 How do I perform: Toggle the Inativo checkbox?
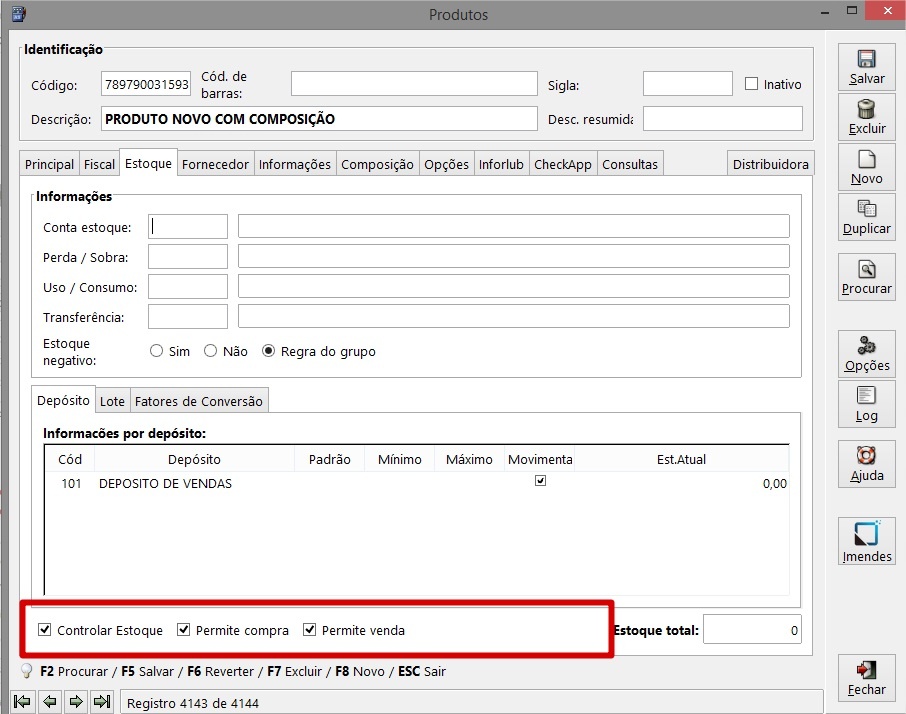pyautogui.click(x=751, y=84)
